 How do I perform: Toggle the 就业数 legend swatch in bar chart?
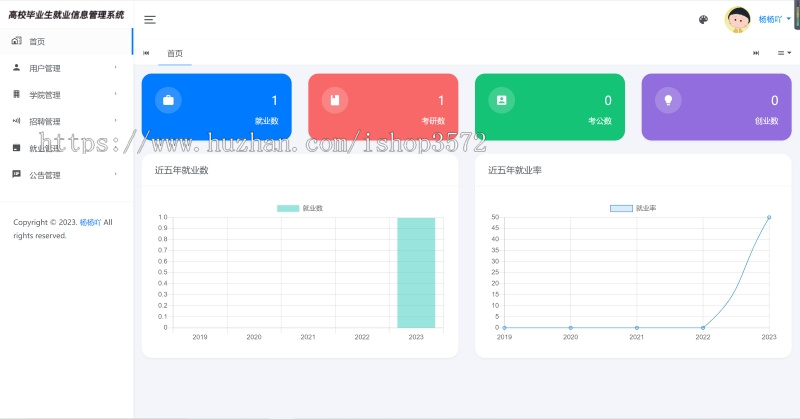tap(288, 208)
